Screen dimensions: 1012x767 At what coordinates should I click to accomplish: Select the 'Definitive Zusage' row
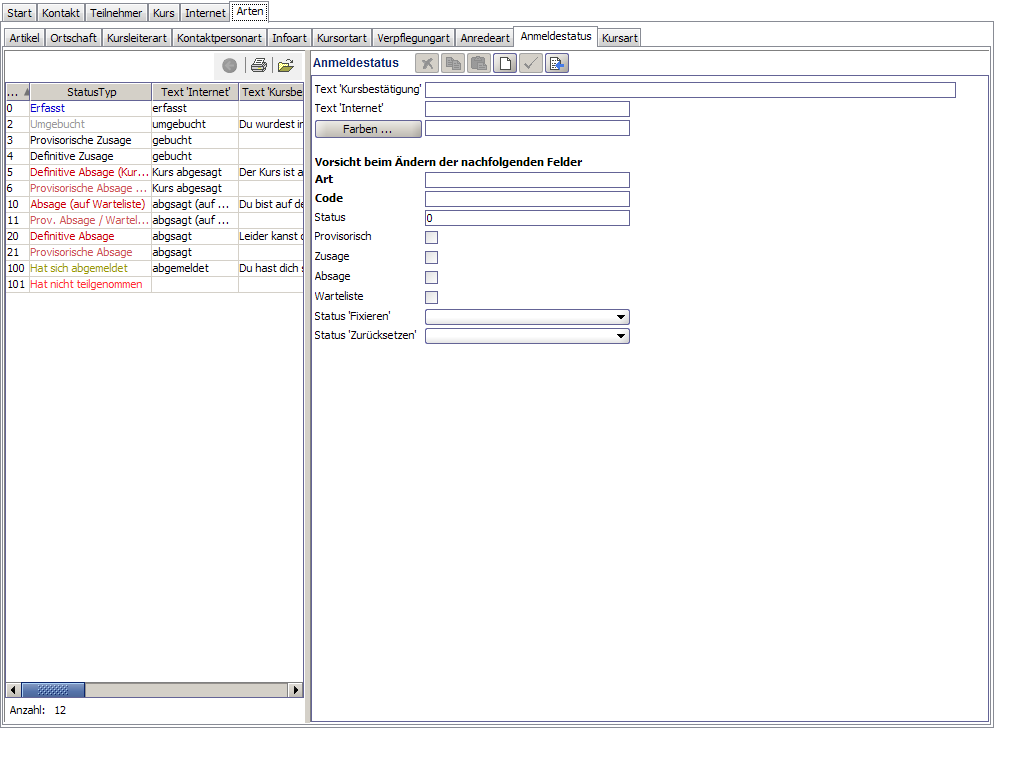point(154,156)
